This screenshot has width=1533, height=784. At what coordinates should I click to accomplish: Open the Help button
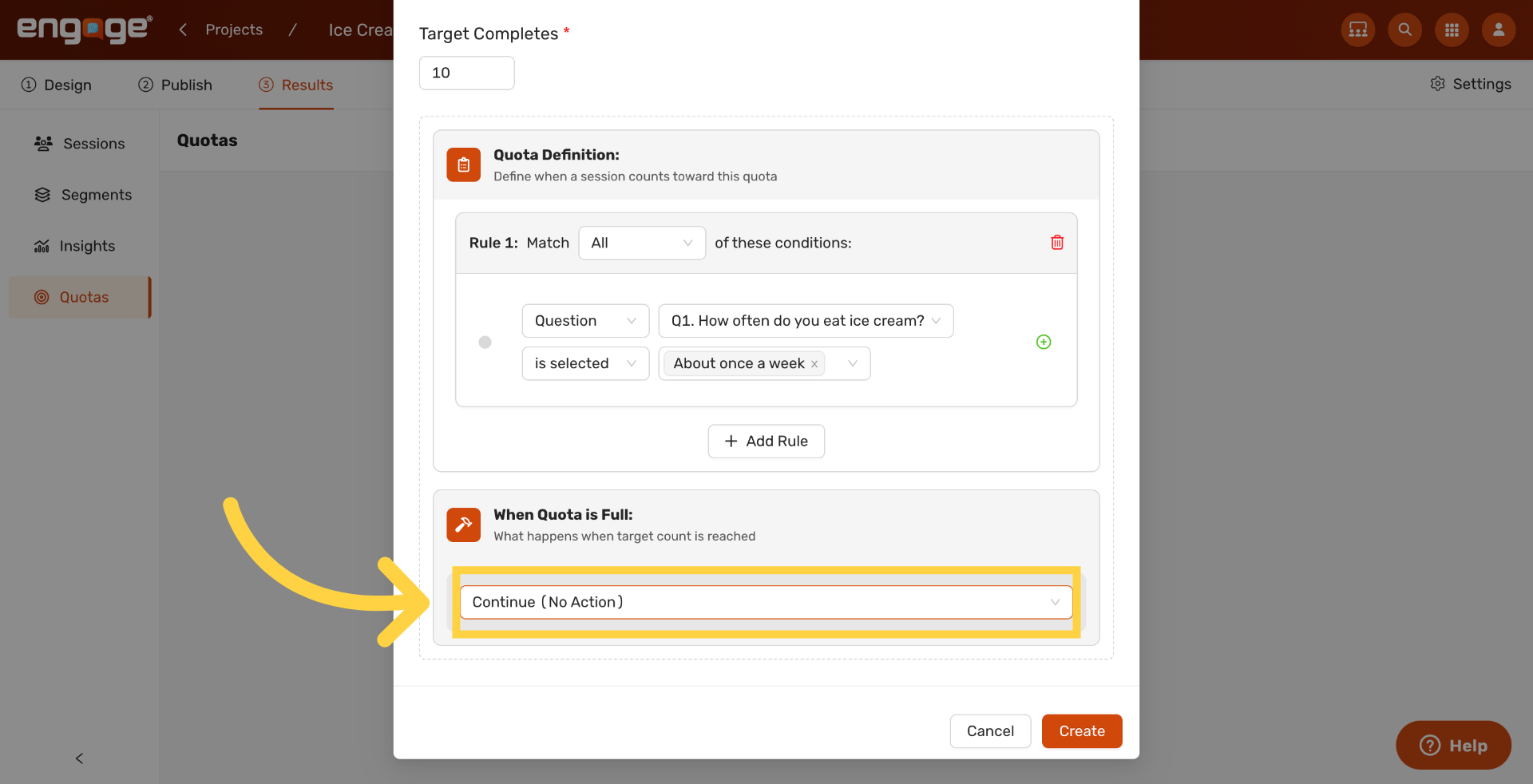(x=1453, y=746)
